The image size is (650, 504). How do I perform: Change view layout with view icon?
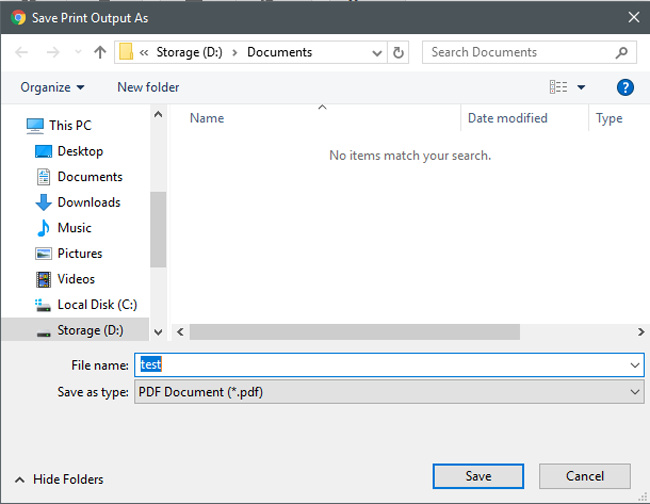pos(559,88)
